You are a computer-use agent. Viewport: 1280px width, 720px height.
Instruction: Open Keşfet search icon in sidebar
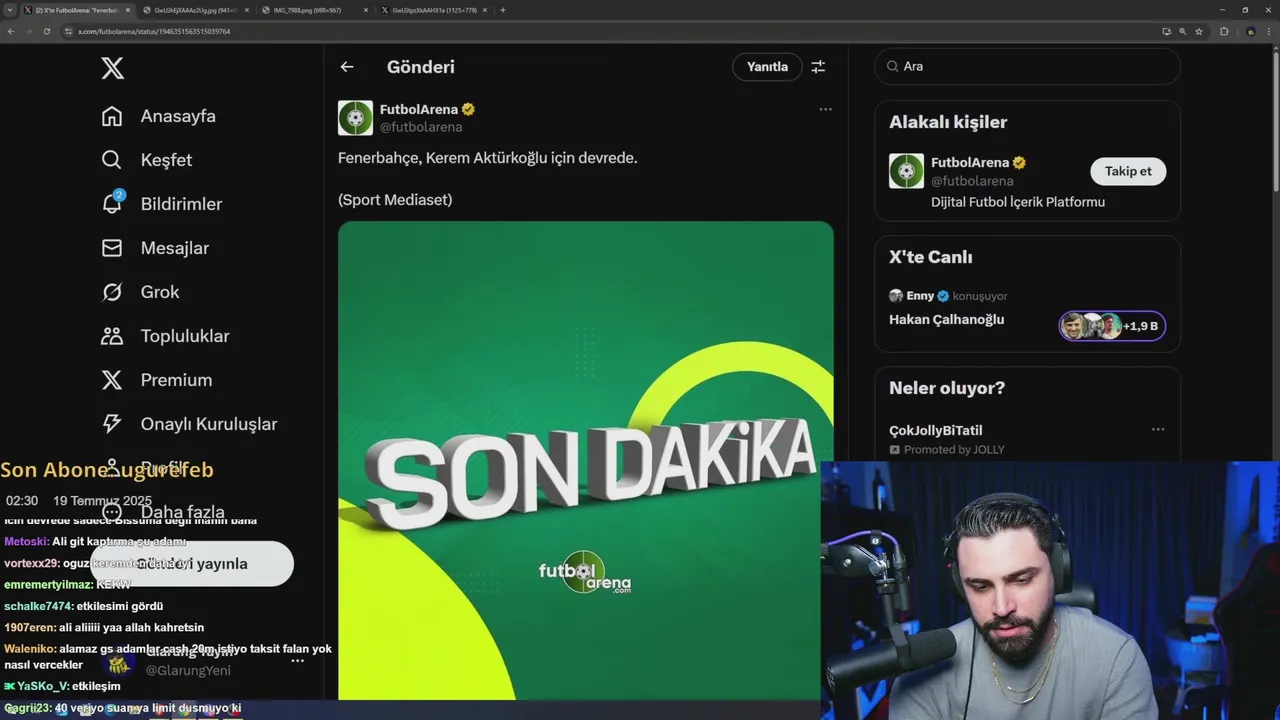click(x=112, y=160)
